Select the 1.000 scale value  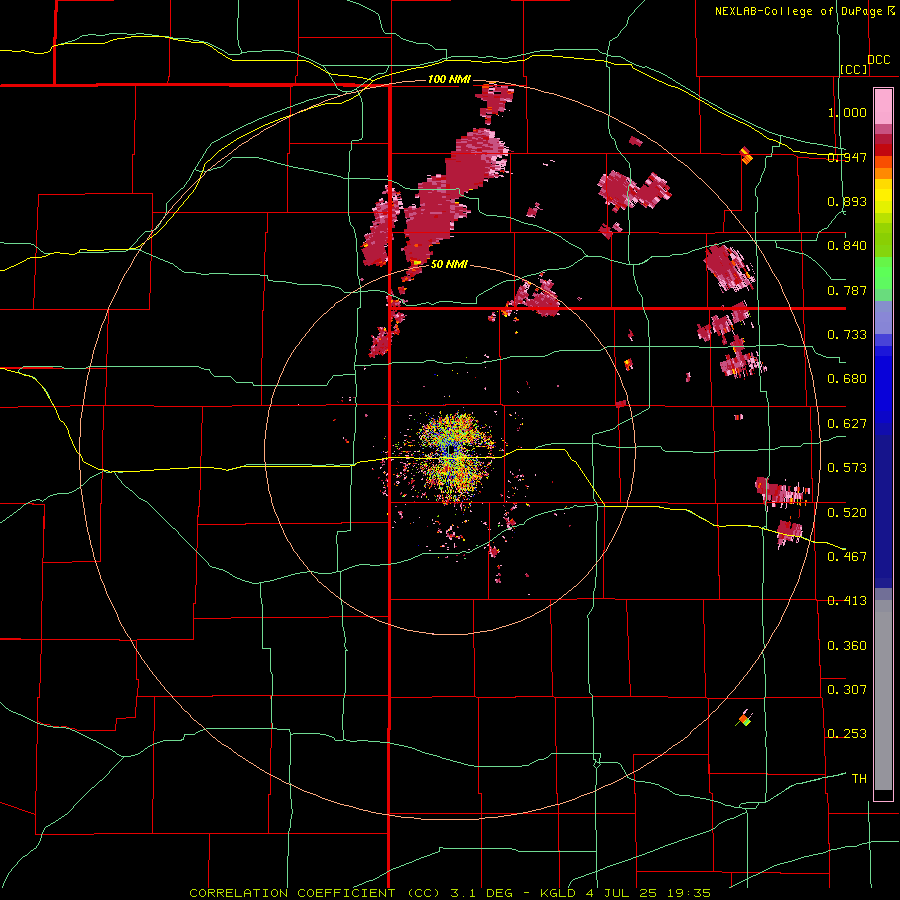(847, 112)
